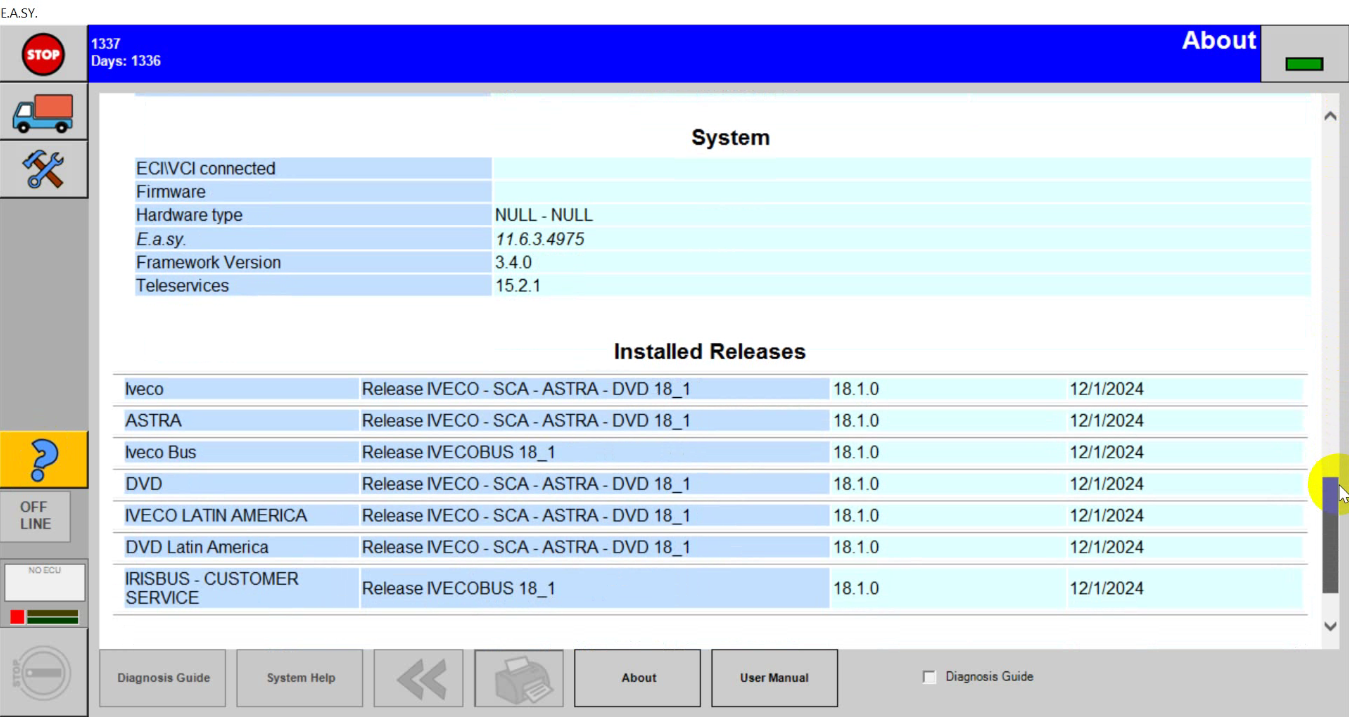Click date 12/1/2024 in the Iveco row
Screen dimensions: 1349x717
[x=1106, y=389]
